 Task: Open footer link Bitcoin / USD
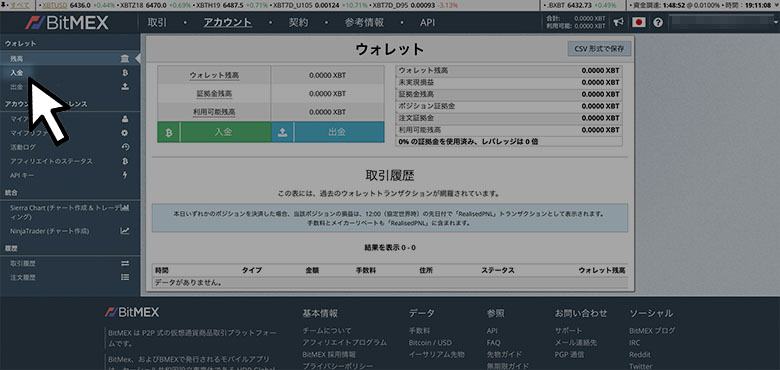click(430, 343)
